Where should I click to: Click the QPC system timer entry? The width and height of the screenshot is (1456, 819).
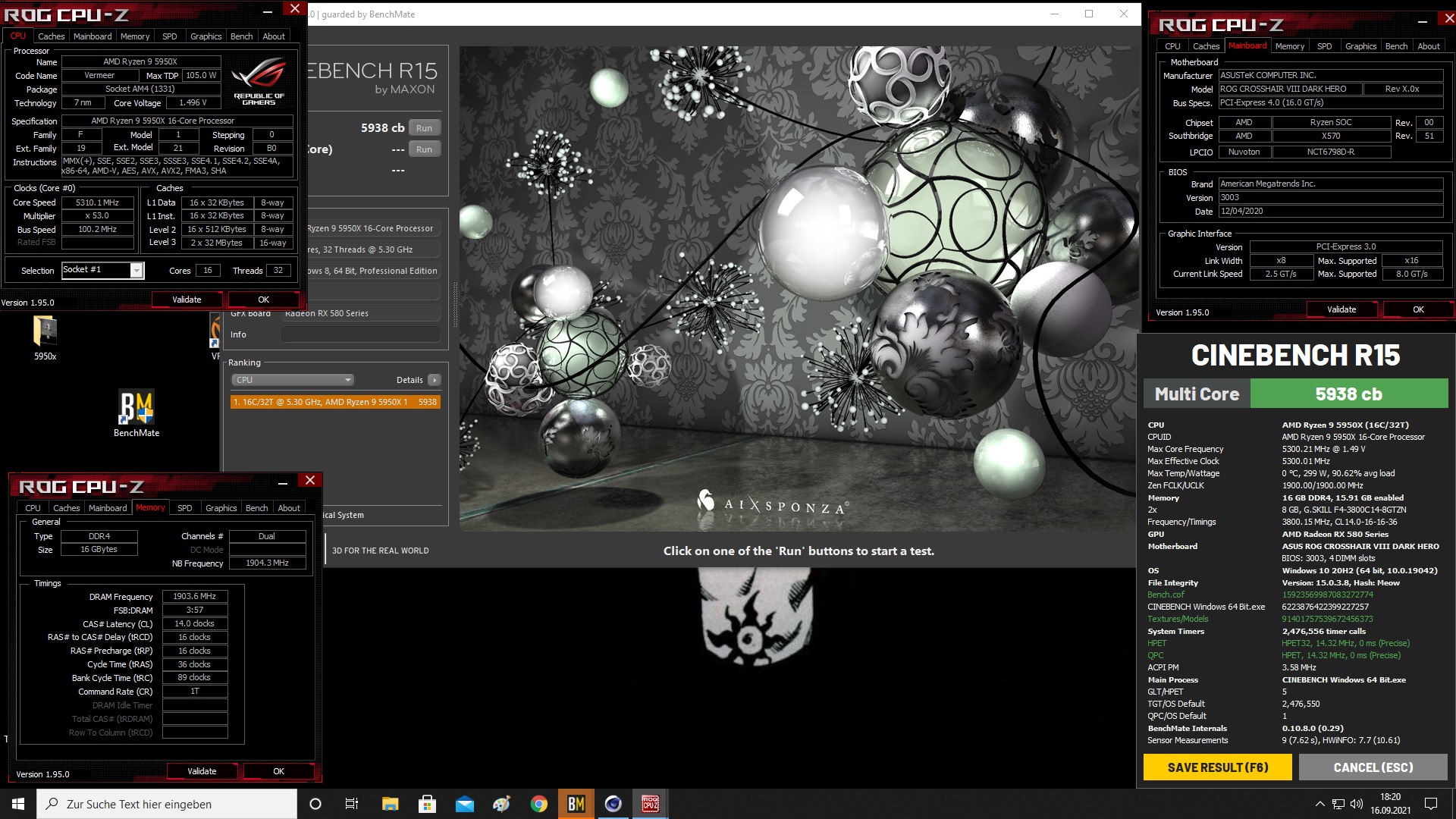point(1155,655)
